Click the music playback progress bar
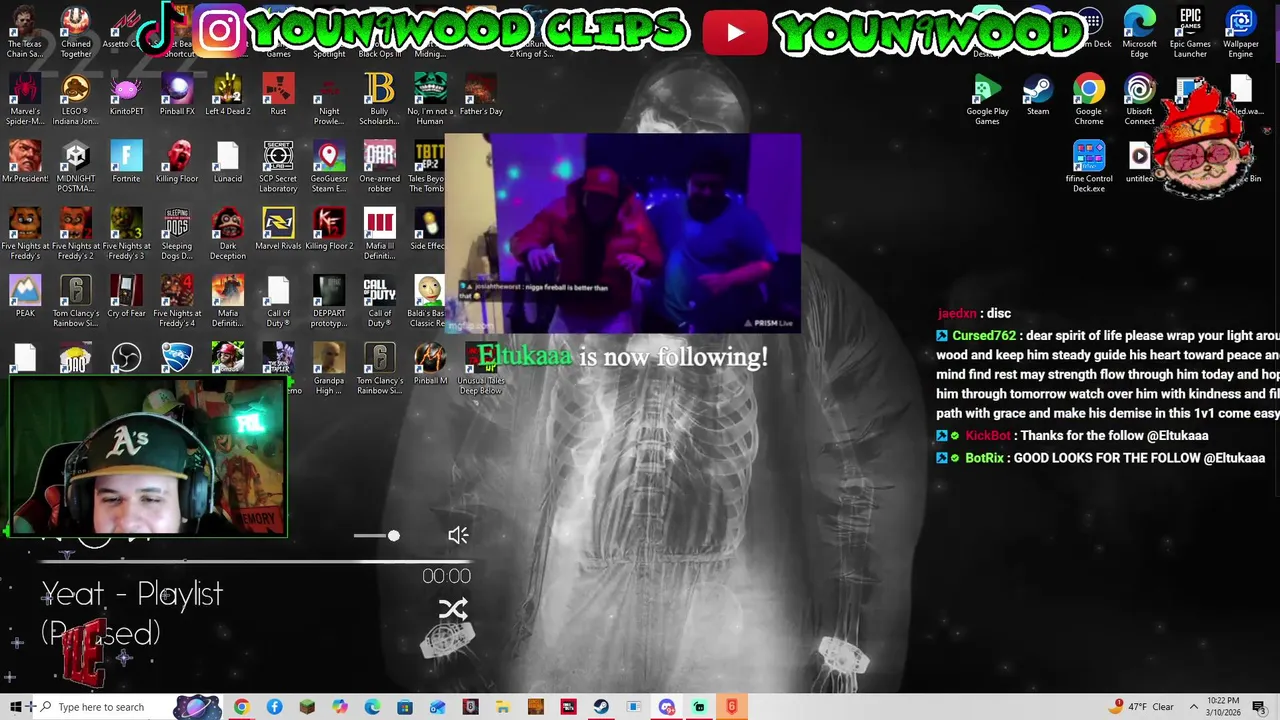Viewport: 1280px width, 720px height. 255,561
